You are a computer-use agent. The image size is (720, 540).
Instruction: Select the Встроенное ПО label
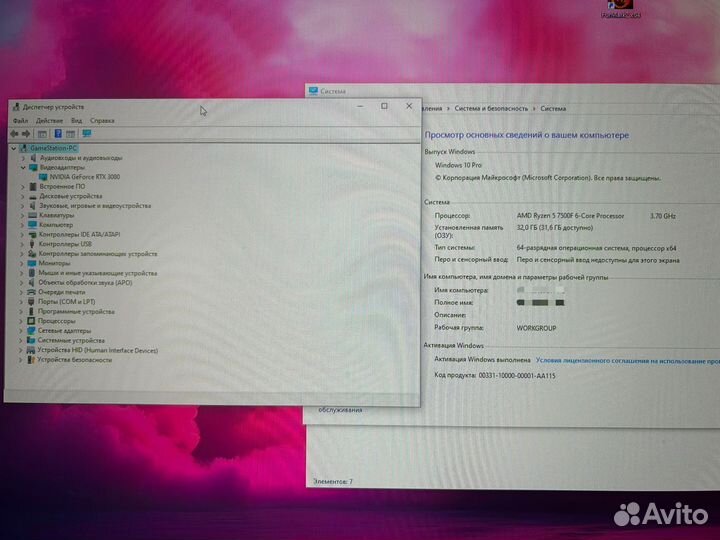click(62, 186)
